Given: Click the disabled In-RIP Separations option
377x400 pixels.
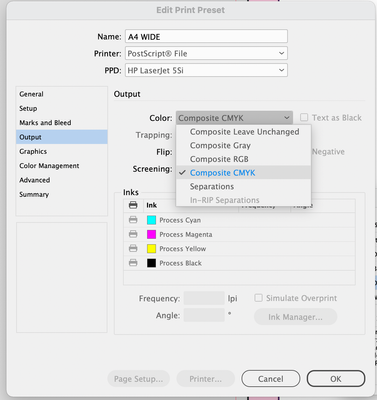Looking at the screenshot, I should pyautogui.click(x=244, y=200).
